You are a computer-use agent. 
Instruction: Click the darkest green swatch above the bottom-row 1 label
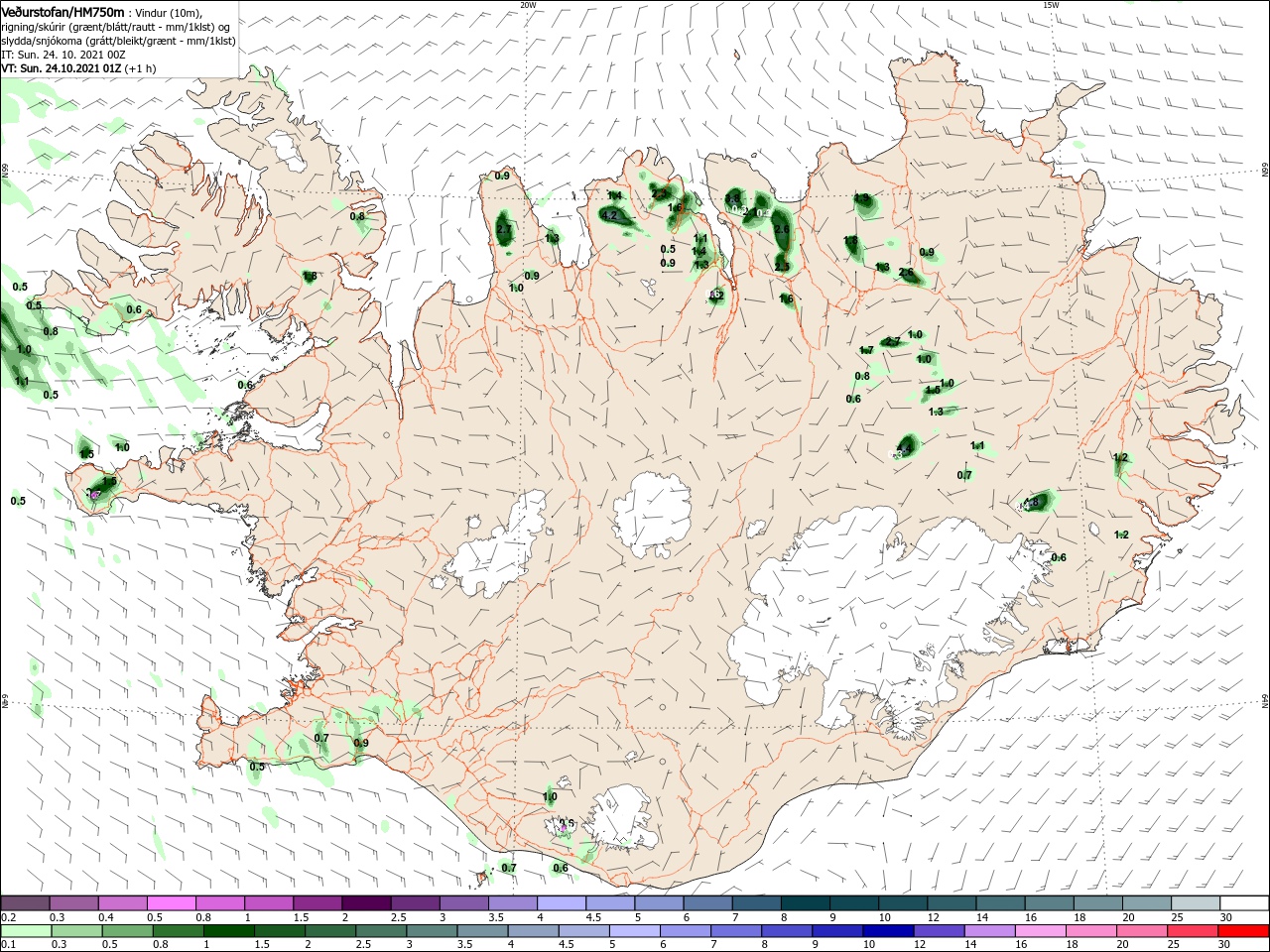[228, 931]
